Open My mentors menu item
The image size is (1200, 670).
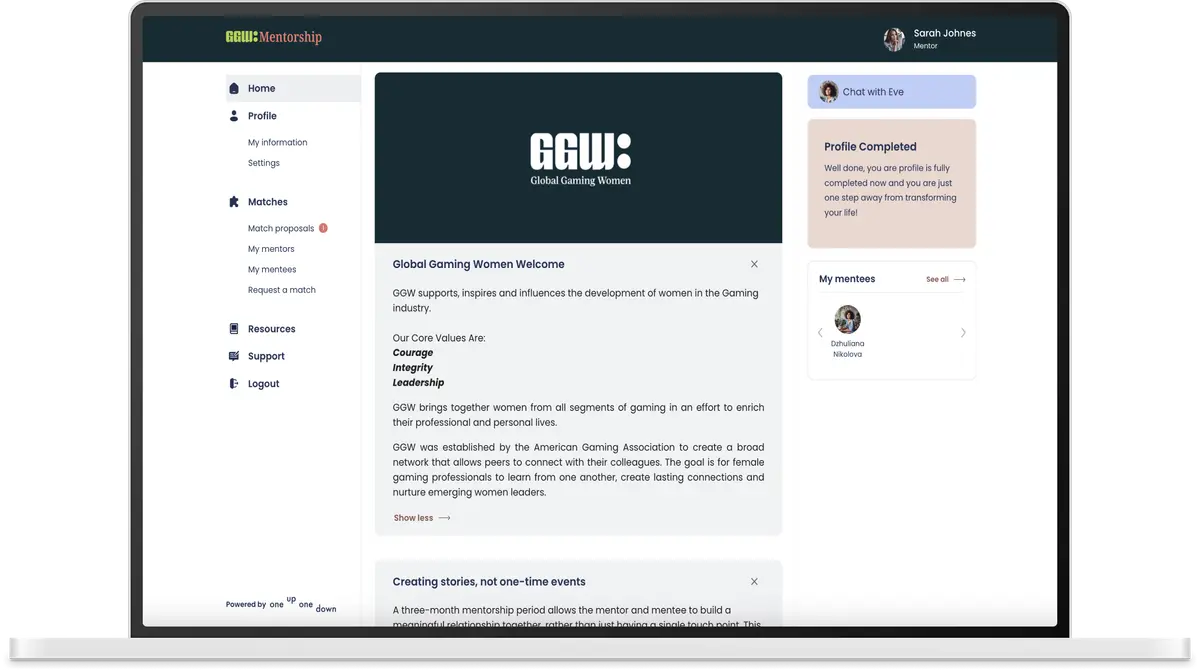coord(271,249)
